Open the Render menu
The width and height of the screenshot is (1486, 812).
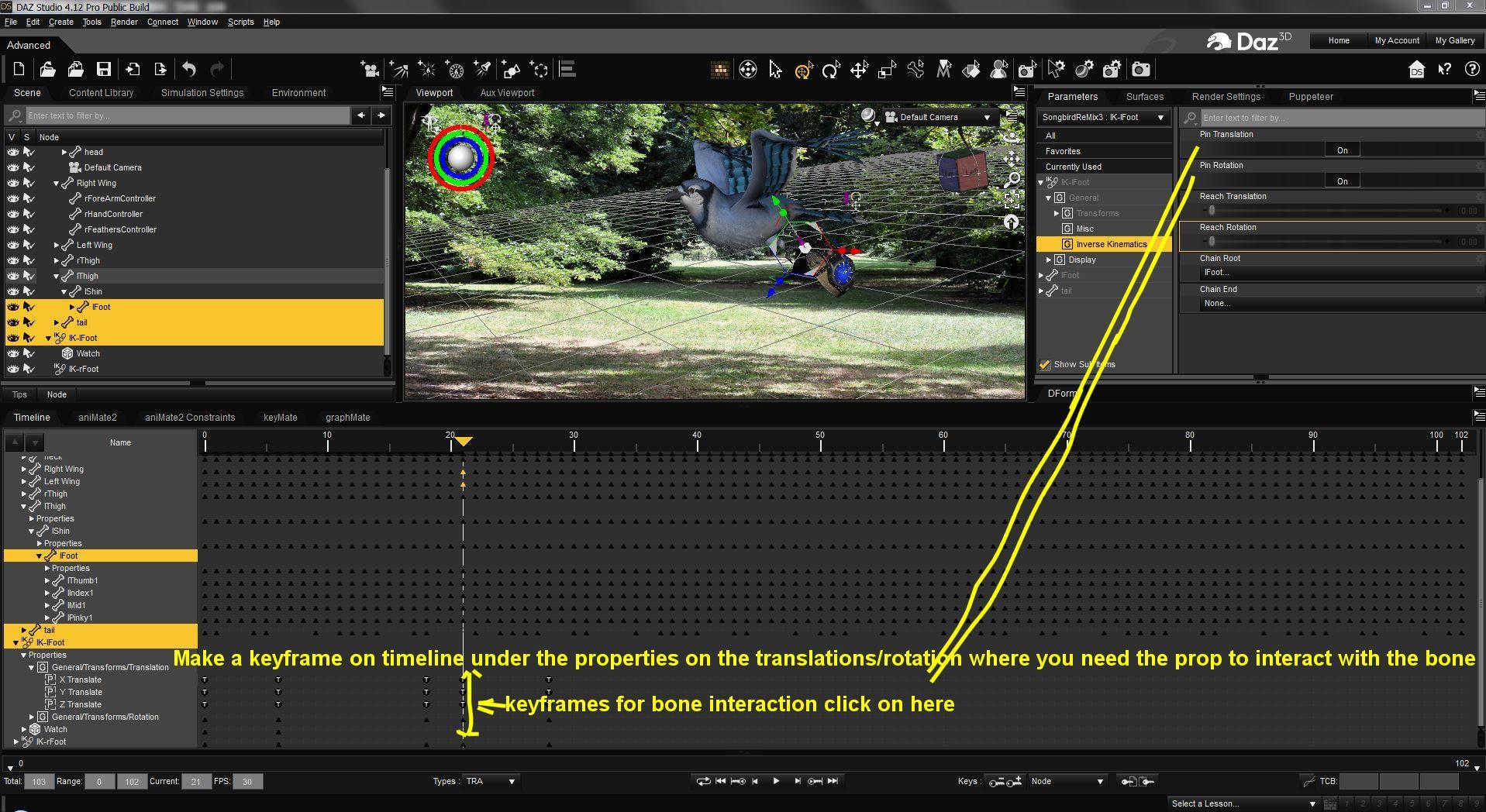click(x=124, y=22)
